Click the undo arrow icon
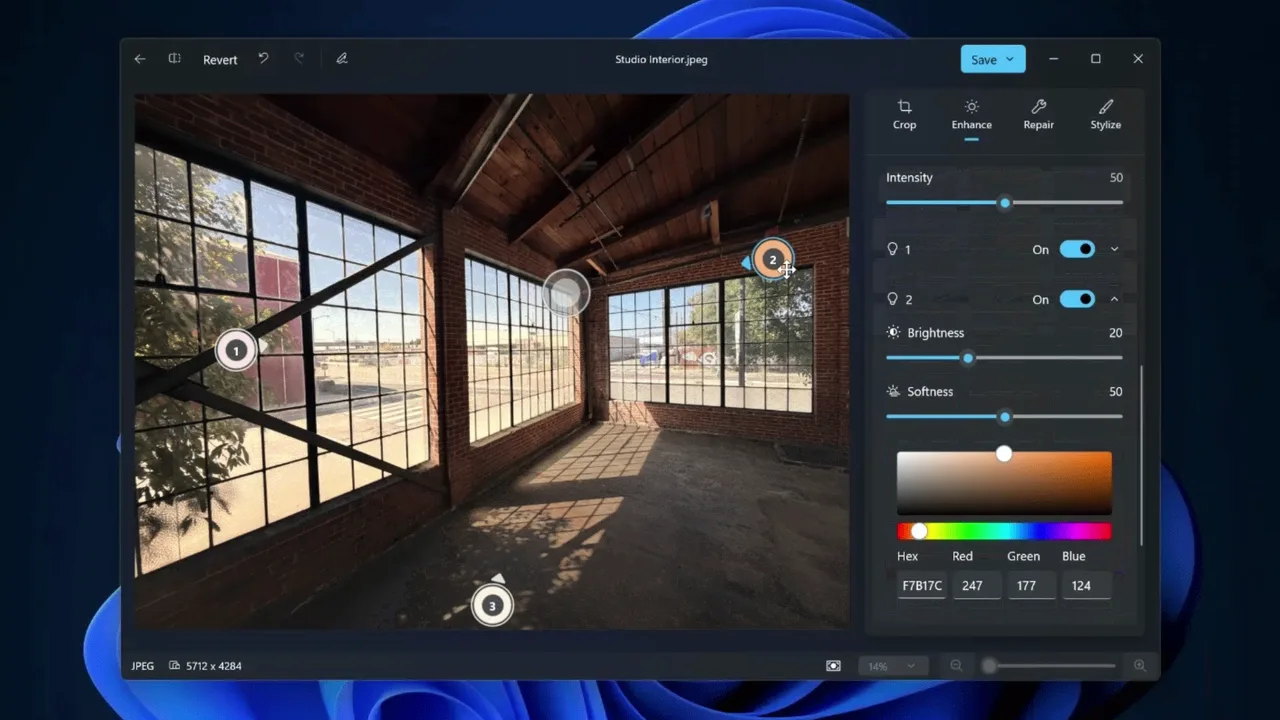This screenshot has height=720, width=1280. point(263,59)
